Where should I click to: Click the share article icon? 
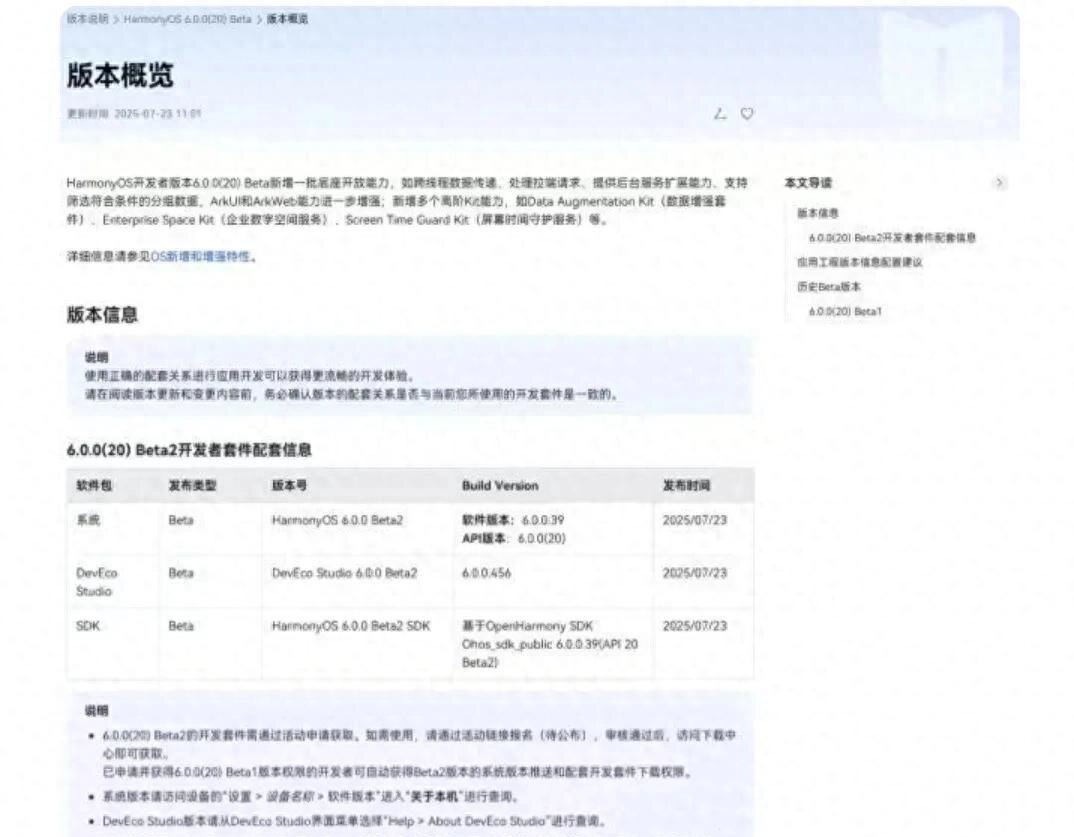(x=719, y=114)
